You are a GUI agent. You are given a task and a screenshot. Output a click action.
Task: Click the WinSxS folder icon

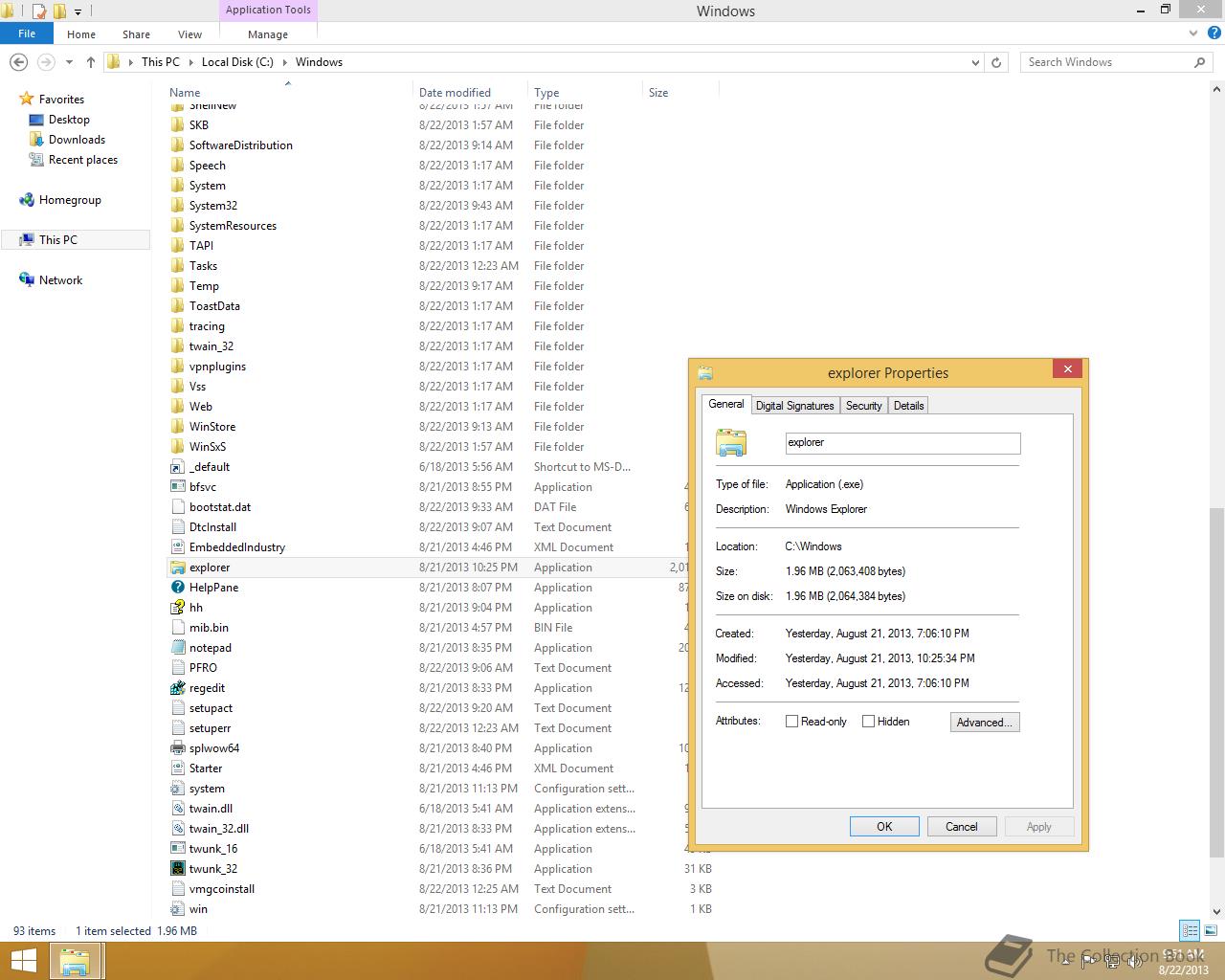pyautogui.click(x=177, y=447)
